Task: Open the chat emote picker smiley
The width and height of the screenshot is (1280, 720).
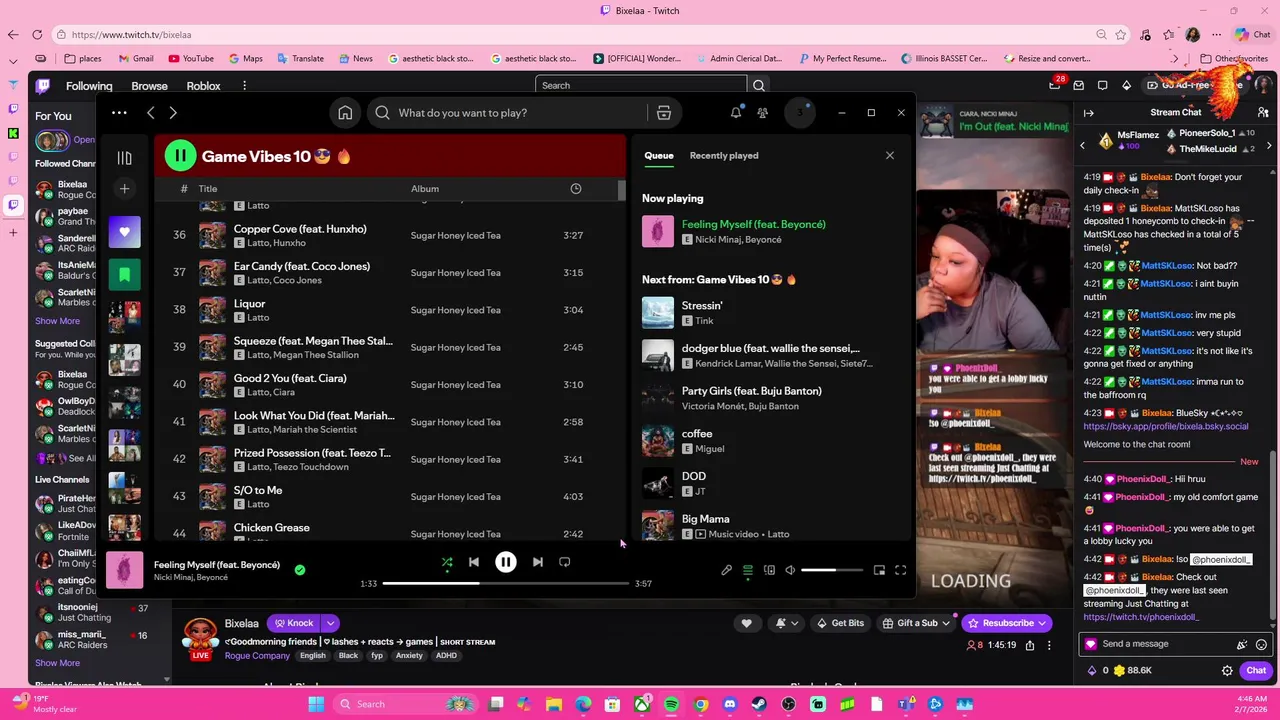Action: click(x=1262, y=645)
